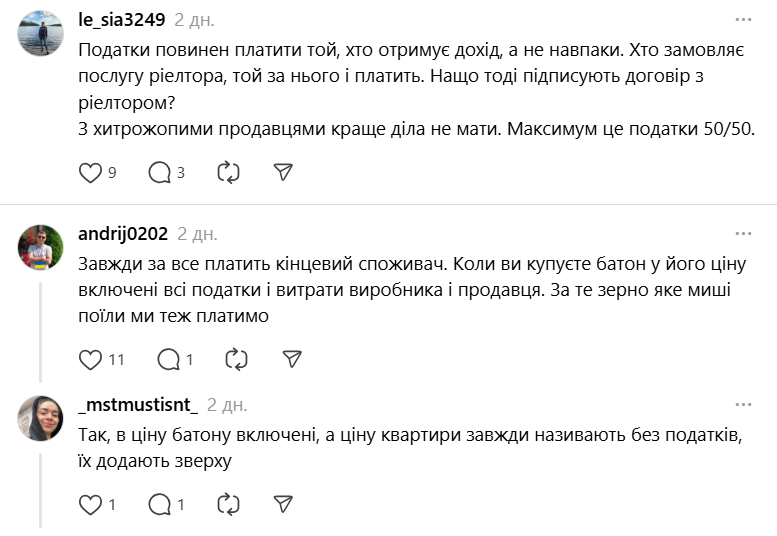Repost _mstmustisnt_'s reply
The image size is (777, 536).
pyautogui.click(x=228, y=504)
